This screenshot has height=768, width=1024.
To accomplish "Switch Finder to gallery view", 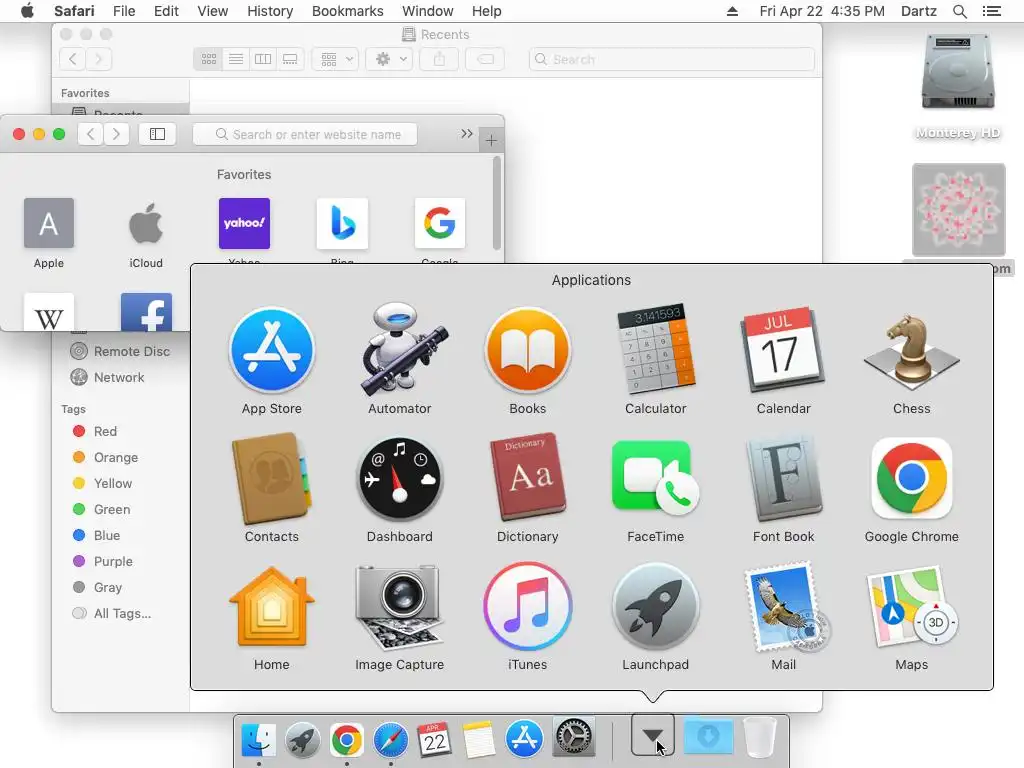I will pyautogui.click(x=289, y=59).
